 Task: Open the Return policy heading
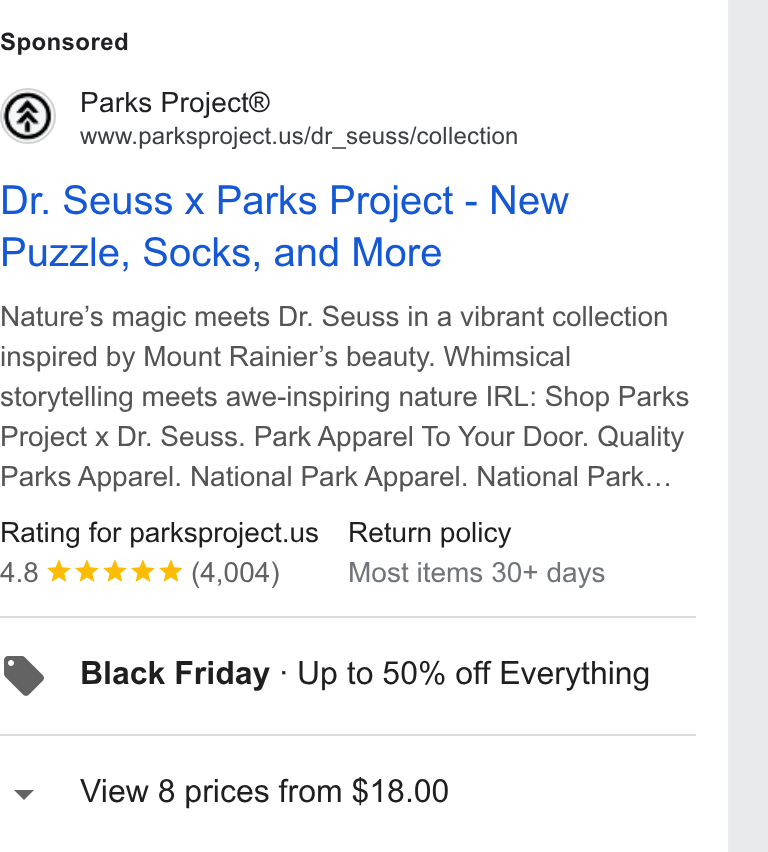[x=429, y=532]
